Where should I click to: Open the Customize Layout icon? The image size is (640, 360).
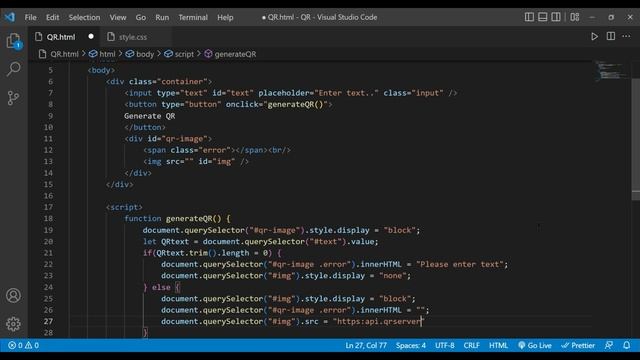pos(575,17)
